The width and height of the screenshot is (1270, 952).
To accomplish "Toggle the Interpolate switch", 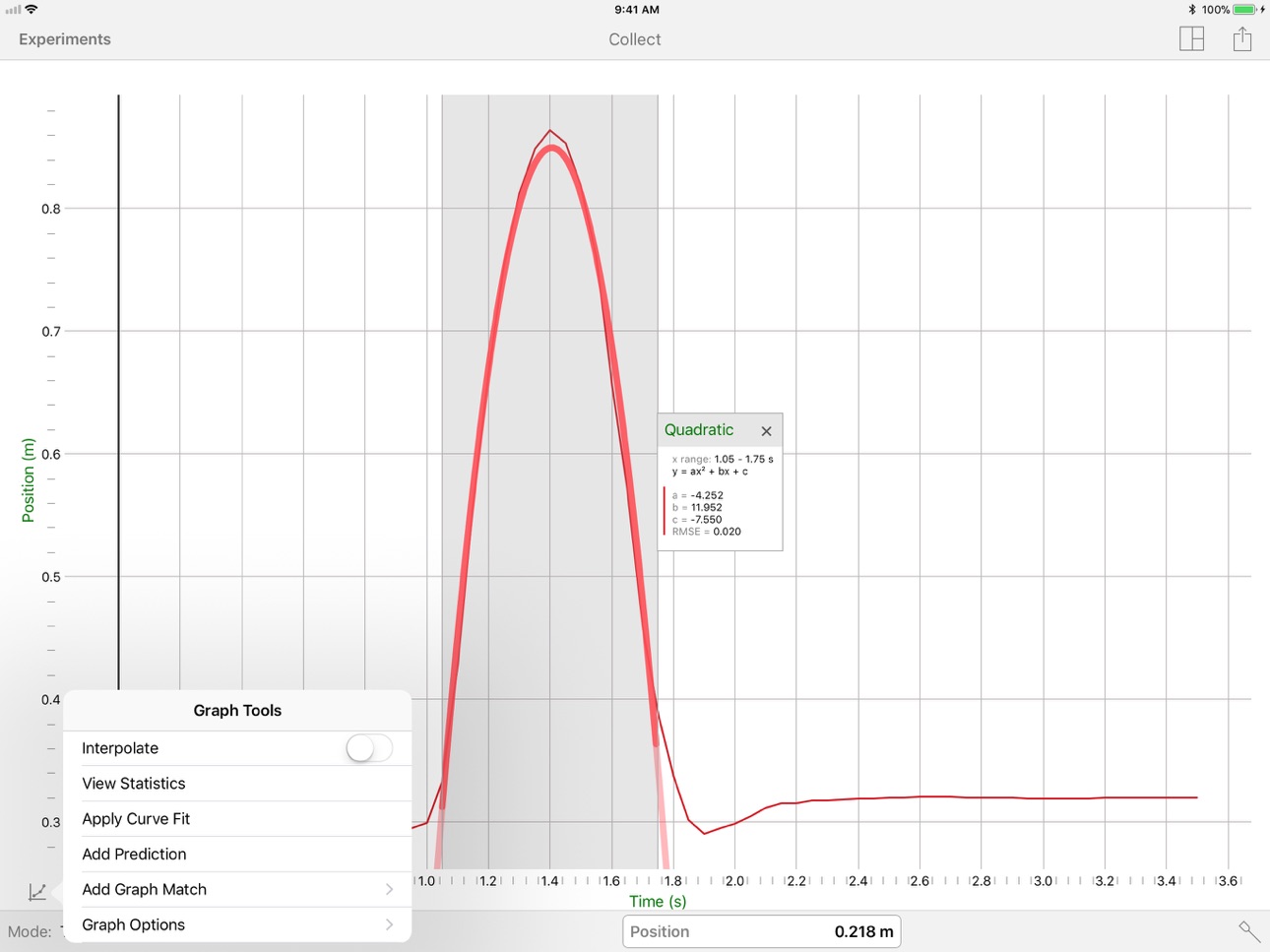I will pos(369,748).
